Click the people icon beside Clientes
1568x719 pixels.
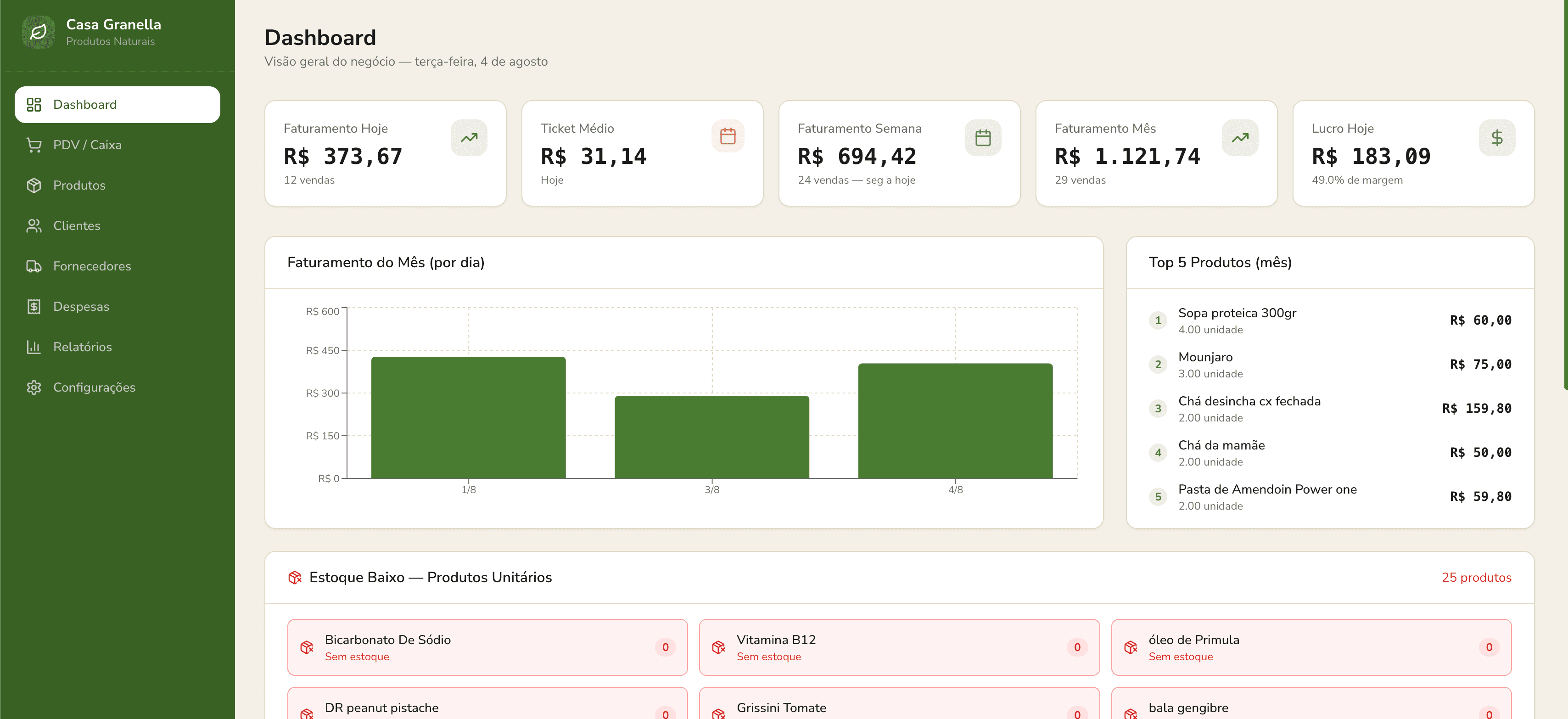(x=34, y=226)
